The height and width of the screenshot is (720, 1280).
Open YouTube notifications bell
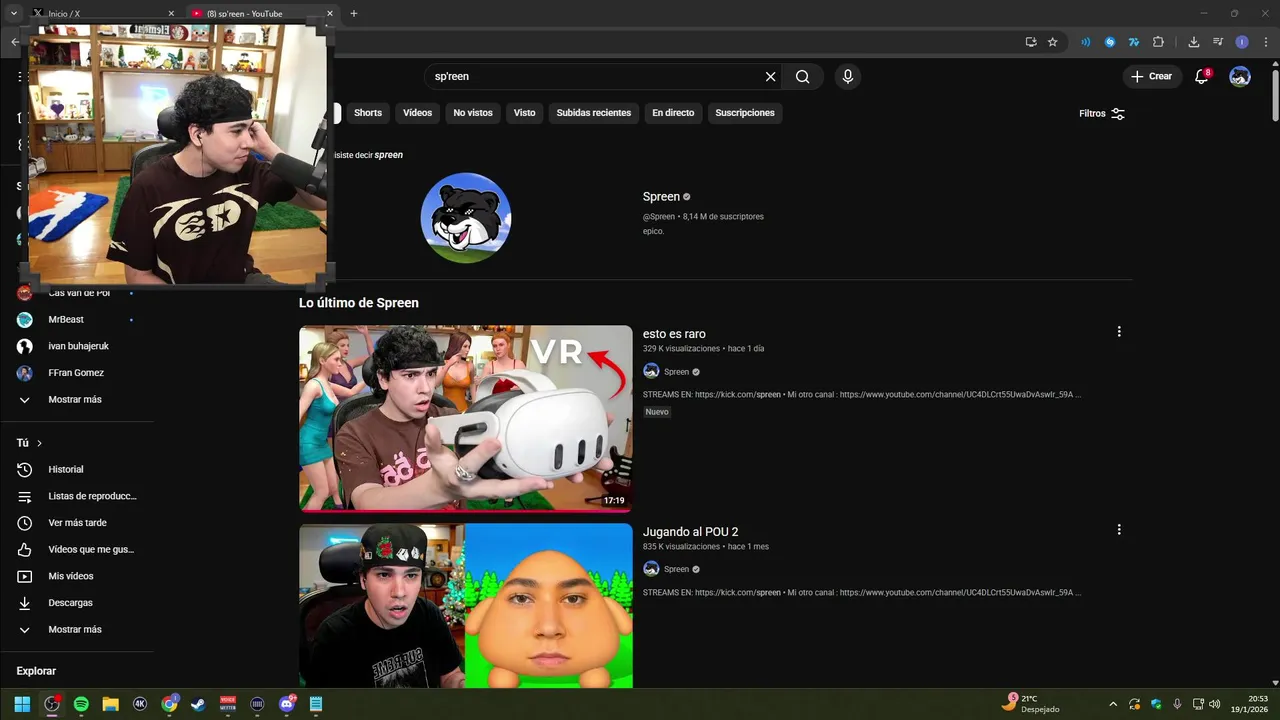click(x=1202, y=77)
